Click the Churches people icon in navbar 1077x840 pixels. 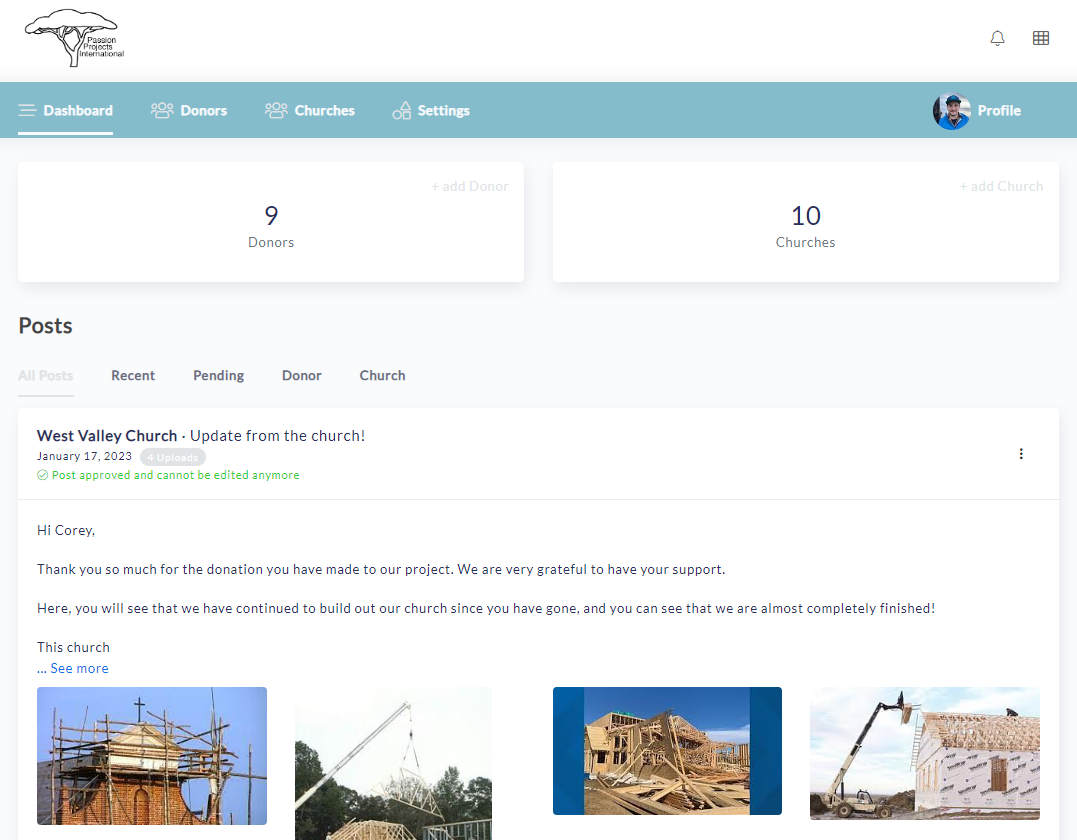pyautogui.click(x=276, y=110)
